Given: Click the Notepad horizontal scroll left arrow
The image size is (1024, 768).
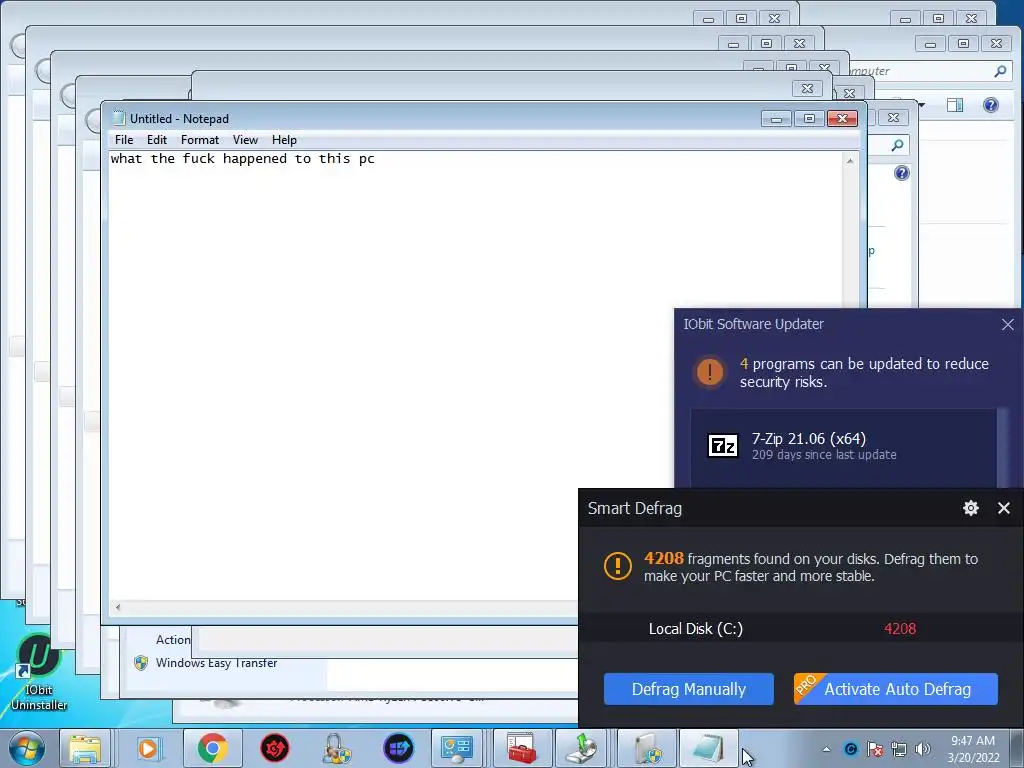Looking at the screenshot, I should coord(118,607).
